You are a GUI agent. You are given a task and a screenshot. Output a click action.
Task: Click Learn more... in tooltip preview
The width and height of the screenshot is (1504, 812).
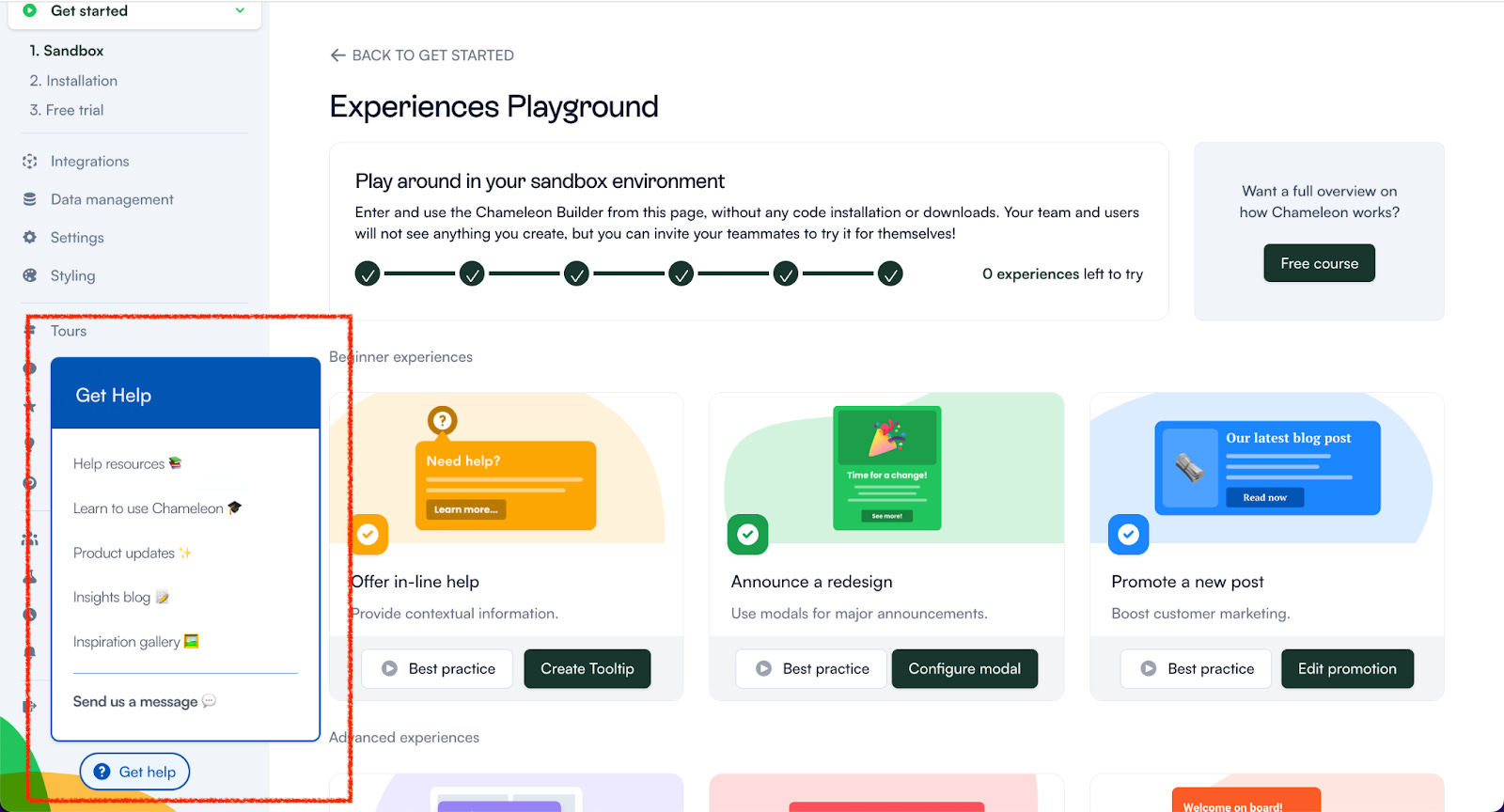point(466,509)
